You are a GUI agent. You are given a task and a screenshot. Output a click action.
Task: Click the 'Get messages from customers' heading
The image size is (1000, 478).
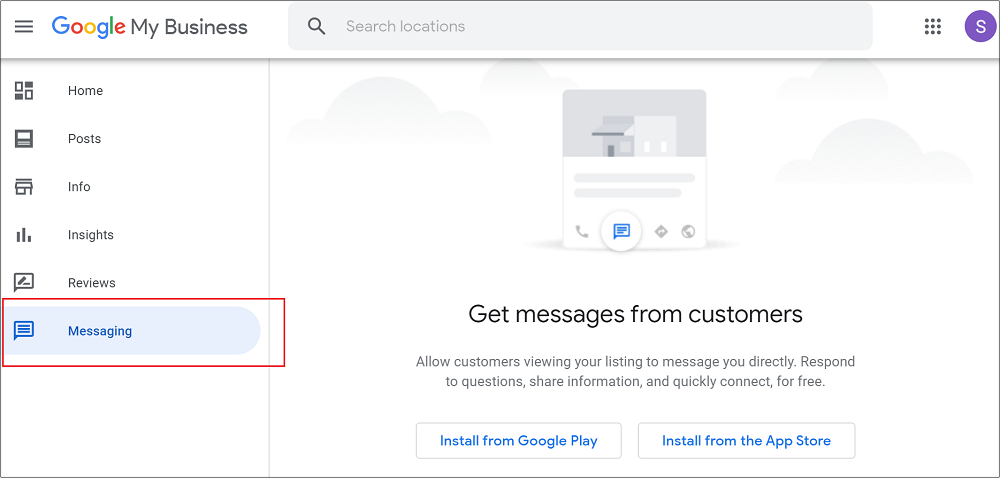click(x=635, y=314)
